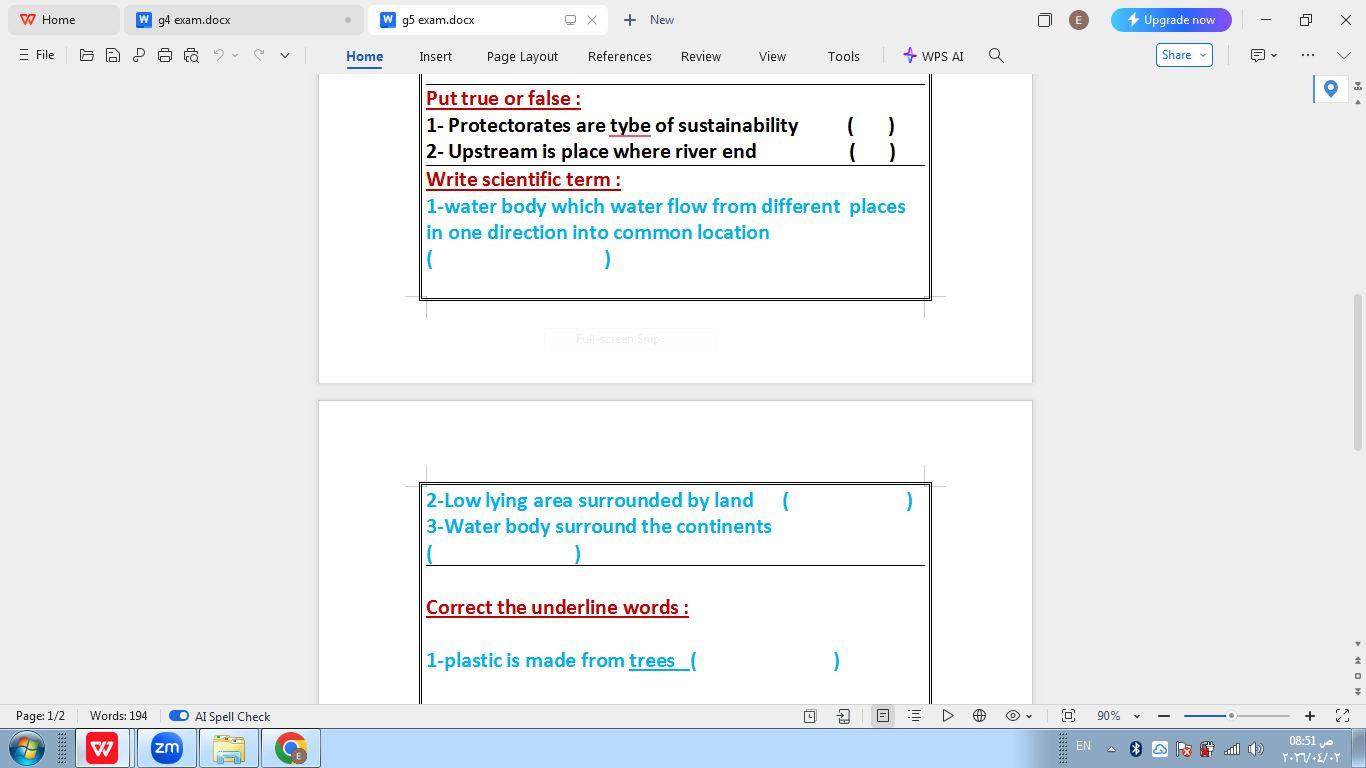Collapse the ribbon with the chevron
The height and width of the screenshot is (768, 1366).
(1344, 55)
